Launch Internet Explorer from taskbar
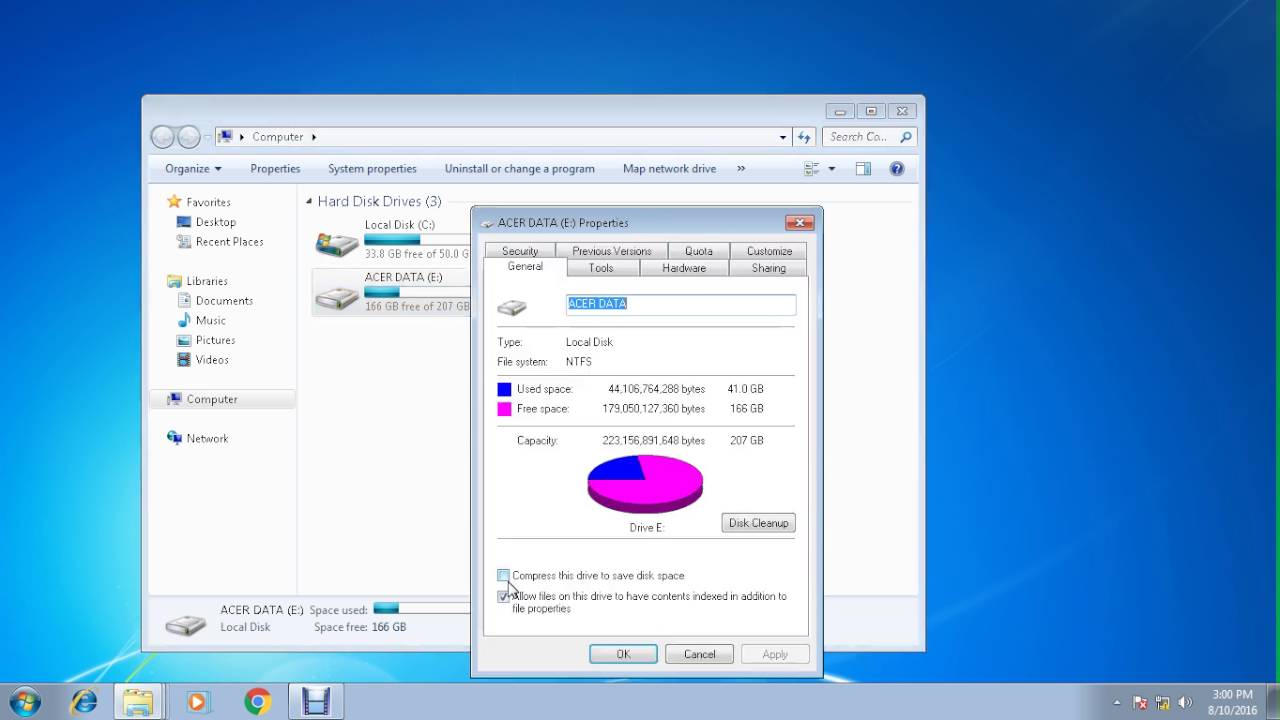Image resolution: width=1280 pixels, height=720 pixels. coord(84,702)
